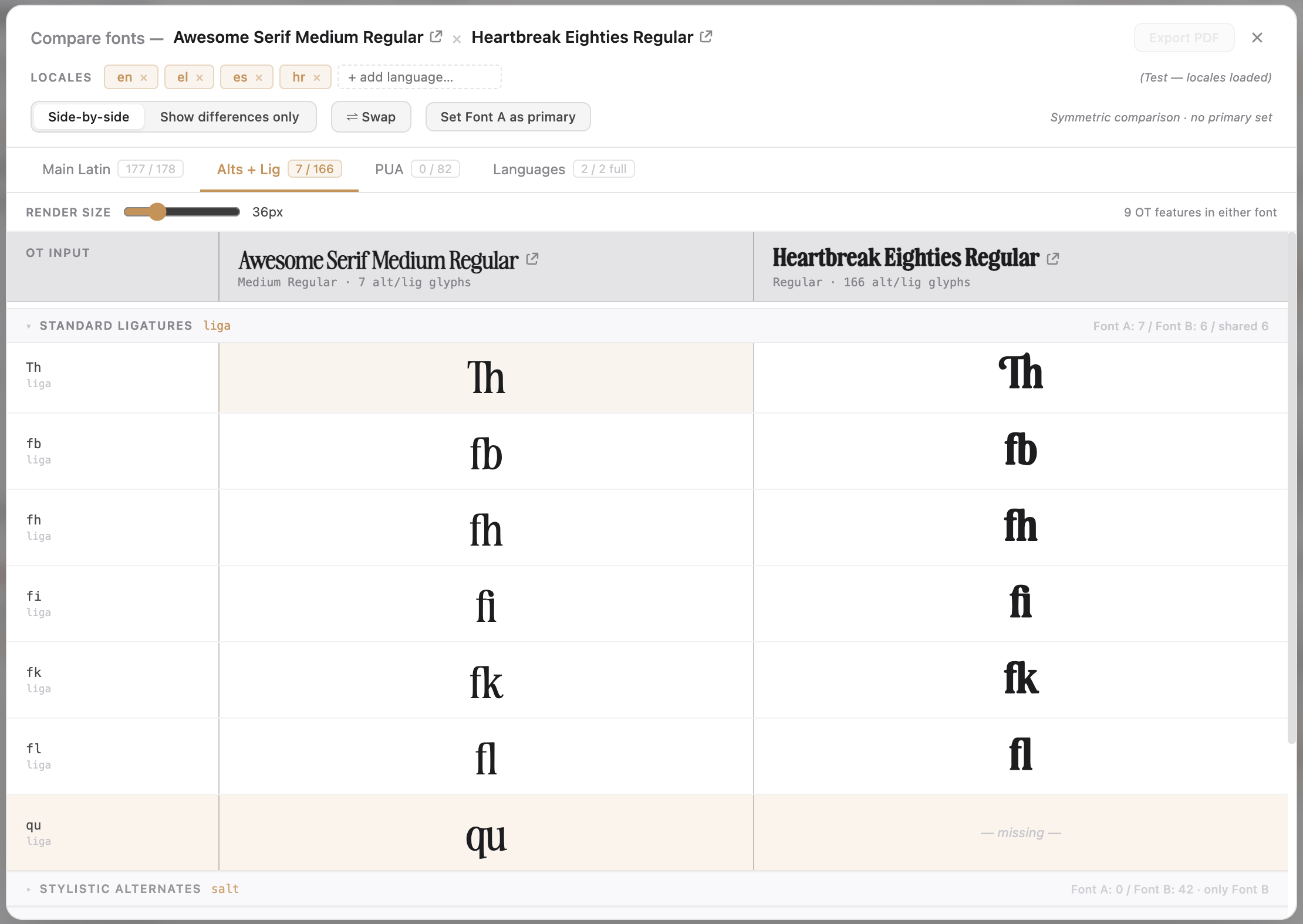
Task: Click 'Symmetric comparison · no primary set' note
Action: (1161, 117)
